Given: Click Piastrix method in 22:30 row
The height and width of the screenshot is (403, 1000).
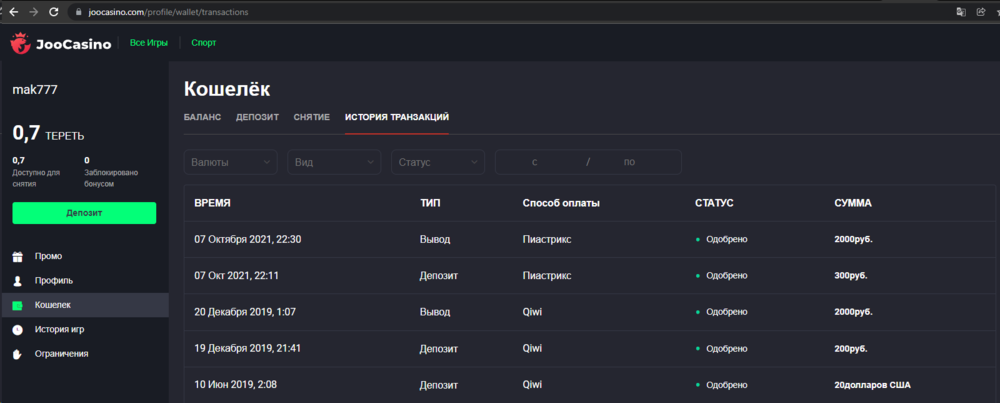Looking at the screenshot, I should pos(547,240).
